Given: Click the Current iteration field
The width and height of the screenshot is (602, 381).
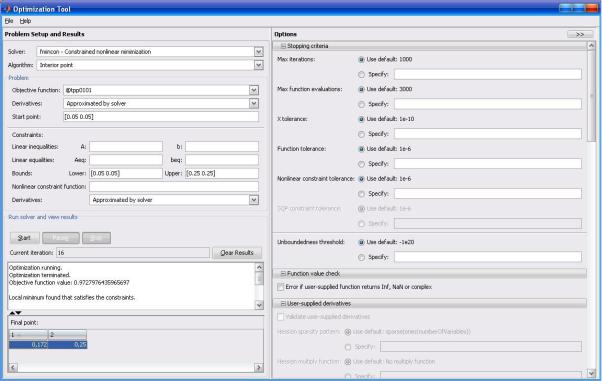Looking at the screenshot, I should click(133, 253).
